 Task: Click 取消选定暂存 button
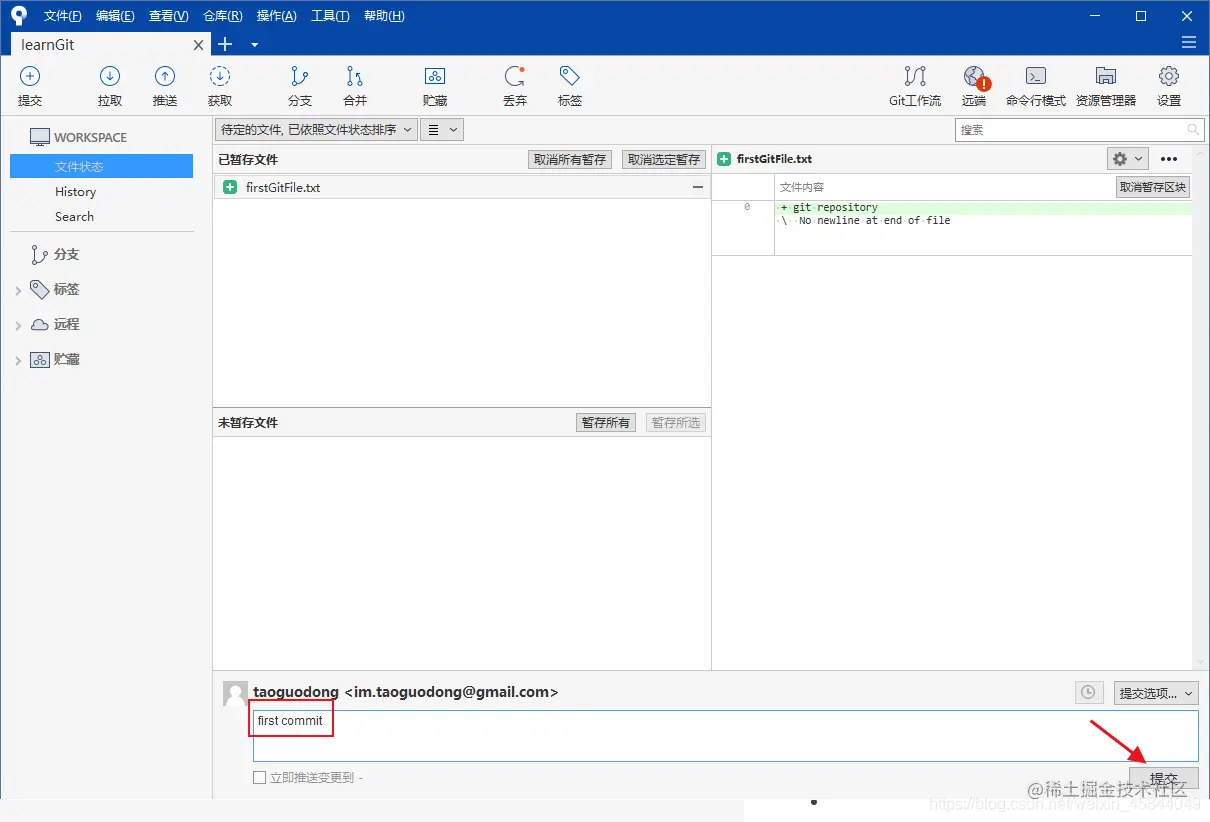tap(664, 159)
